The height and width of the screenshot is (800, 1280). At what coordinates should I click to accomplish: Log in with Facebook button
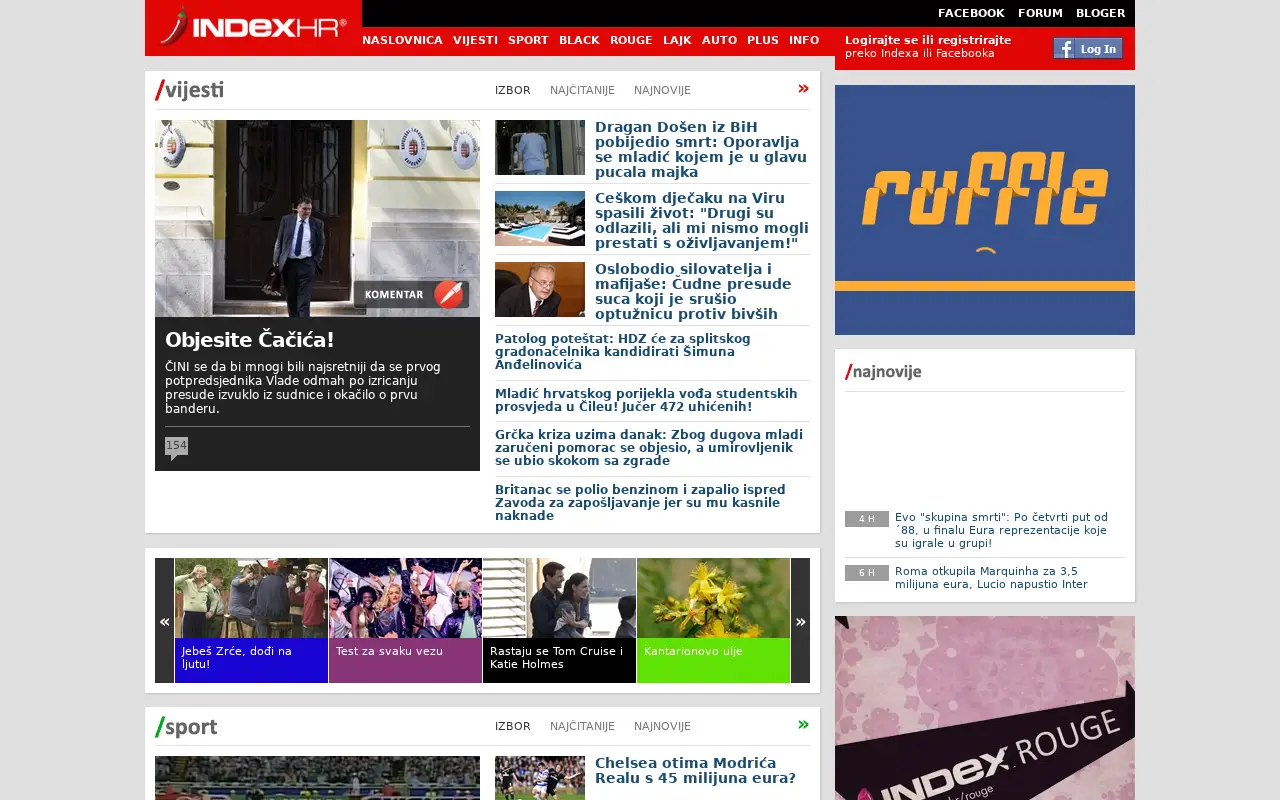pos(1088,48)
